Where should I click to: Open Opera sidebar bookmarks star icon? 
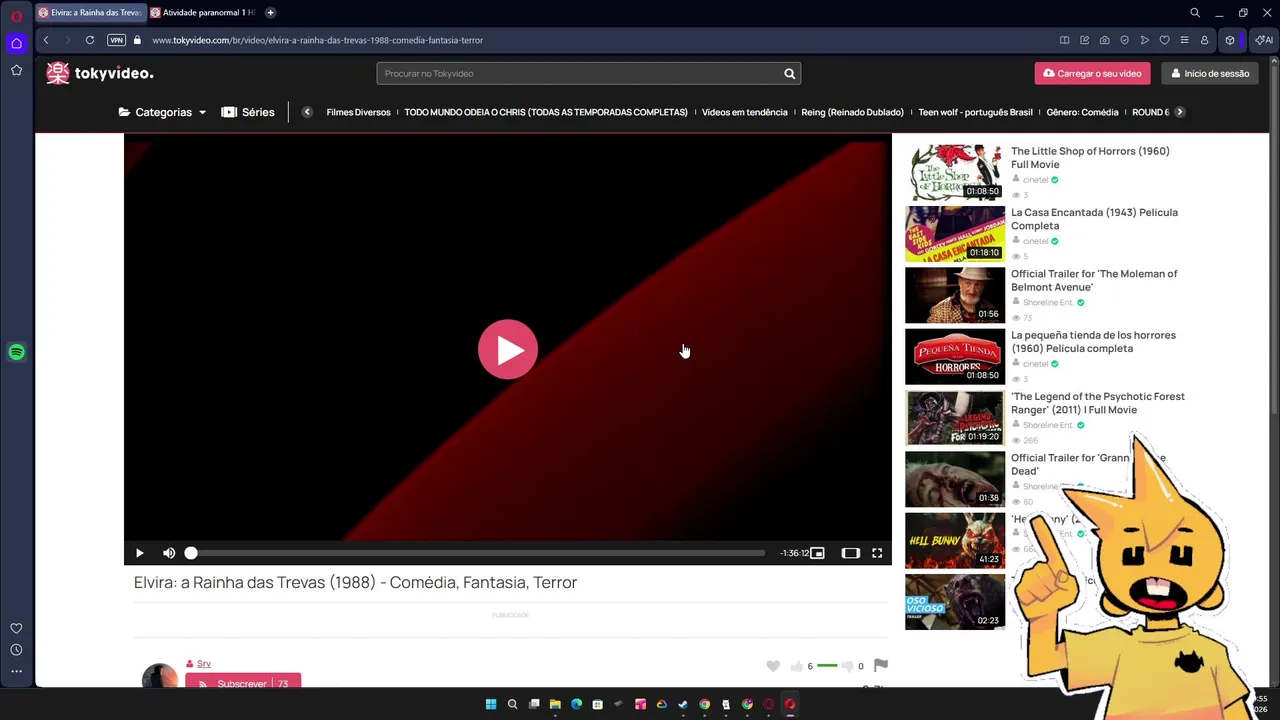click(16, 70)
